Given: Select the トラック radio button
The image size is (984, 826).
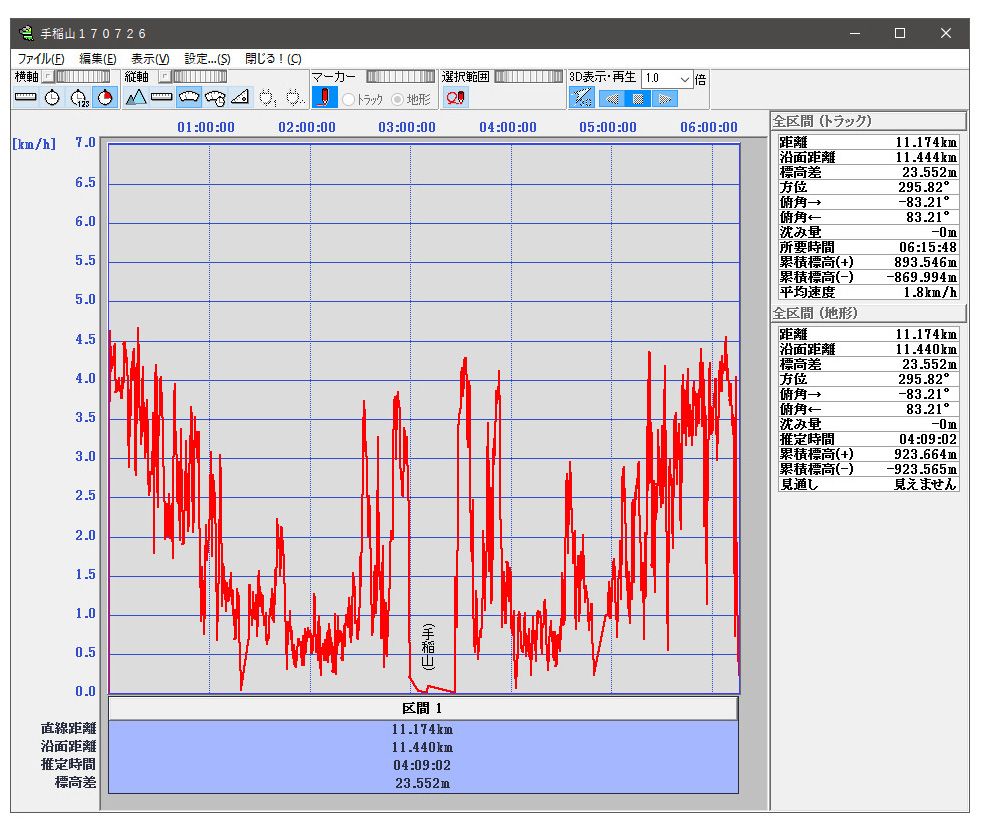Looking at the screenshot, I should (x=349, y=99).
